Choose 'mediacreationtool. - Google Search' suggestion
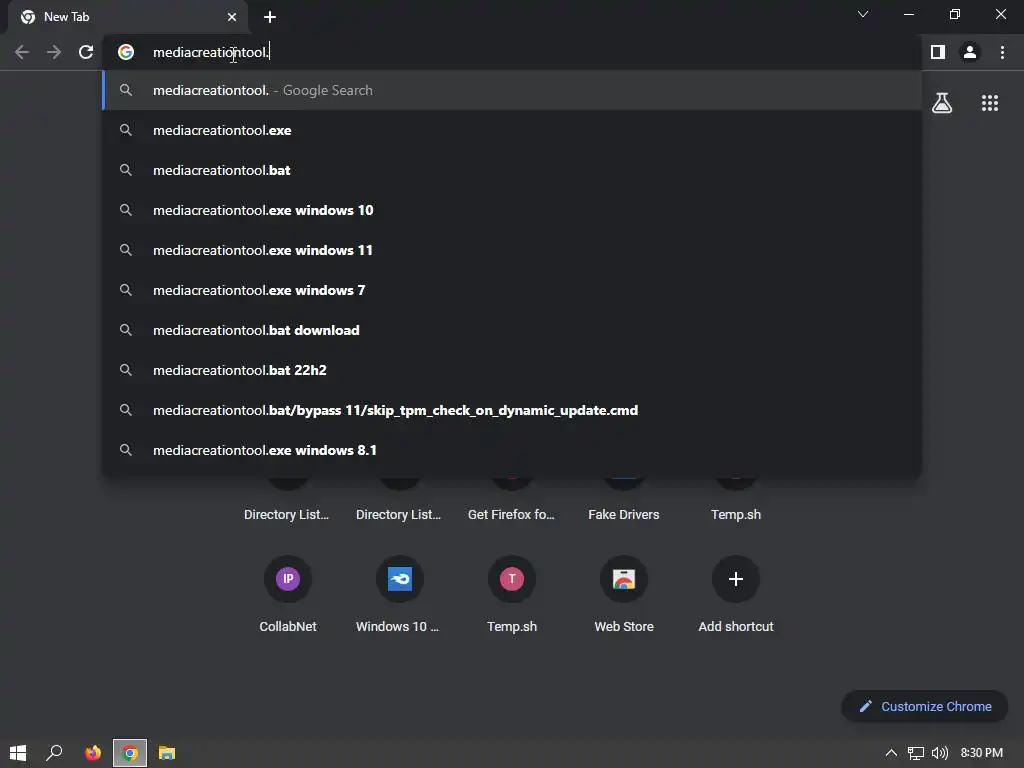 coord(512,90)
